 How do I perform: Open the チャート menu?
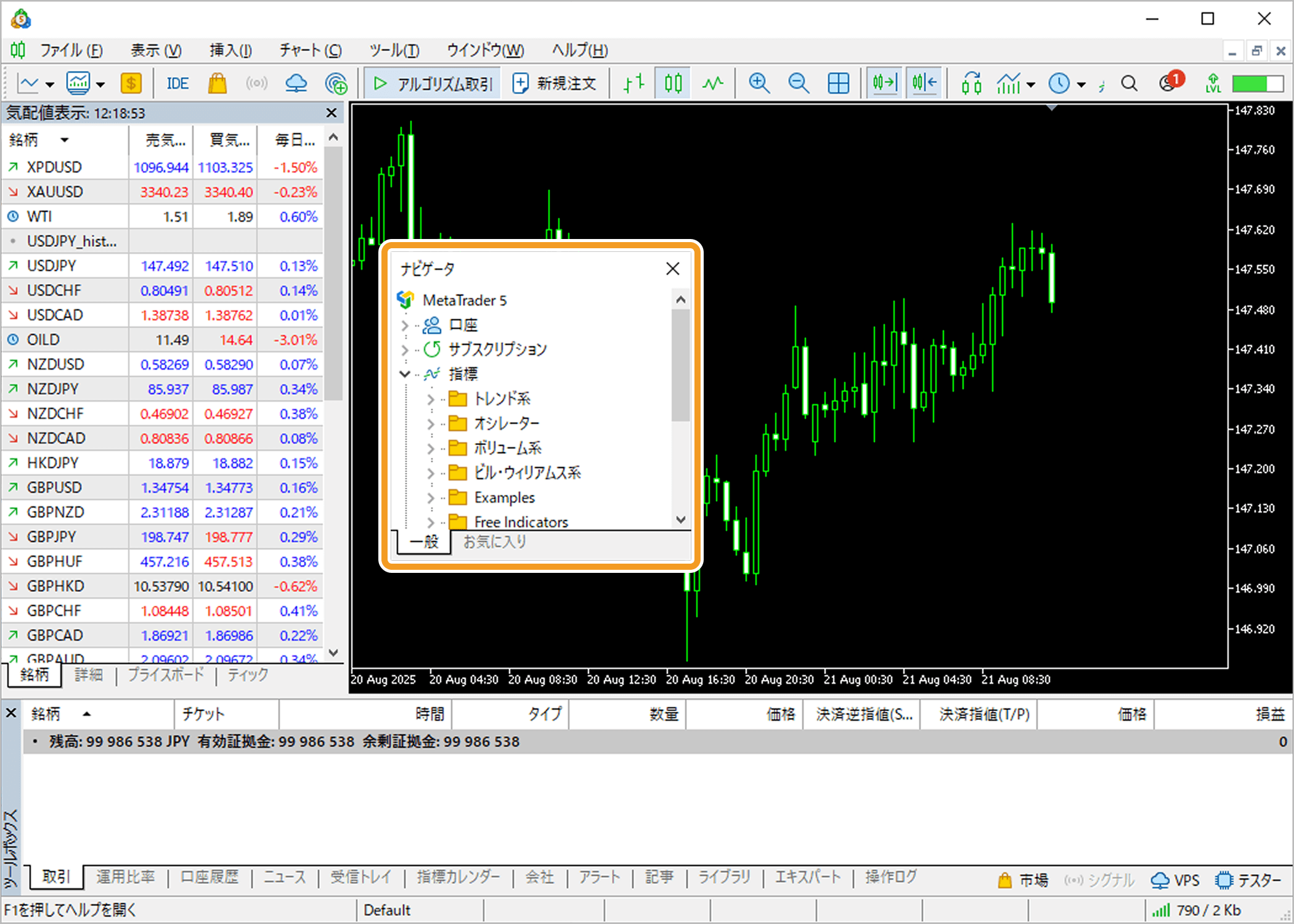(x=310, y=51)
